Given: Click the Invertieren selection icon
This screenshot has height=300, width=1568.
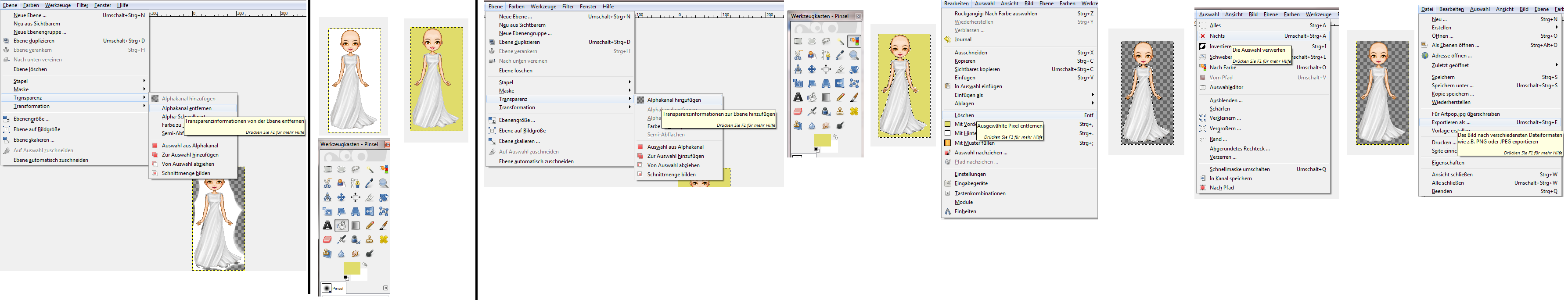Looking at the screenshot, I should [1203, 46].
